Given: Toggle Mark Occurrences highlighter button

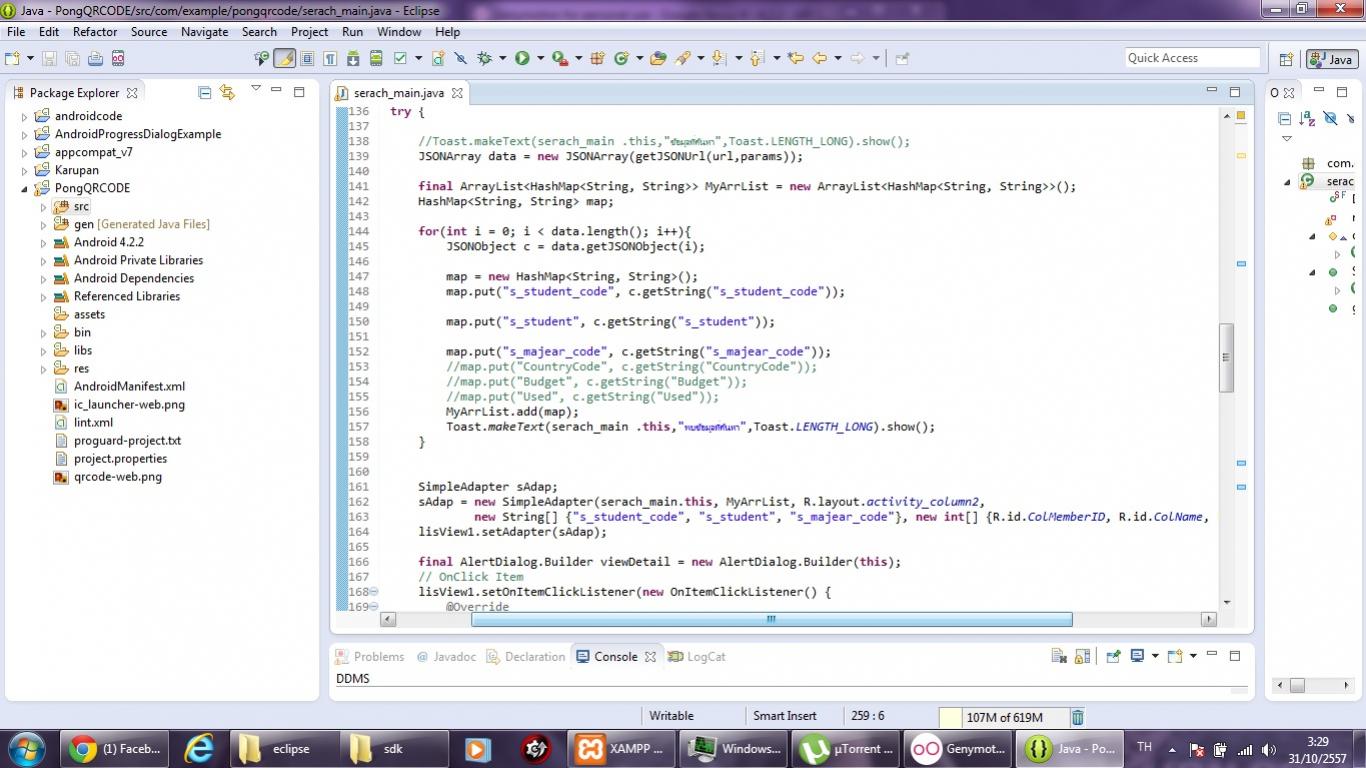Looking at the screenshot, I should pyautogui.click(x=285, y=58).
